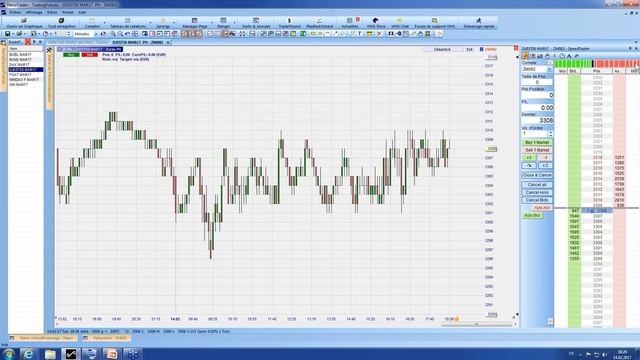This screenshot has width=640, height=360.
Task: Open Ordres & exécutés toolbar item
Action: (256, 23)
